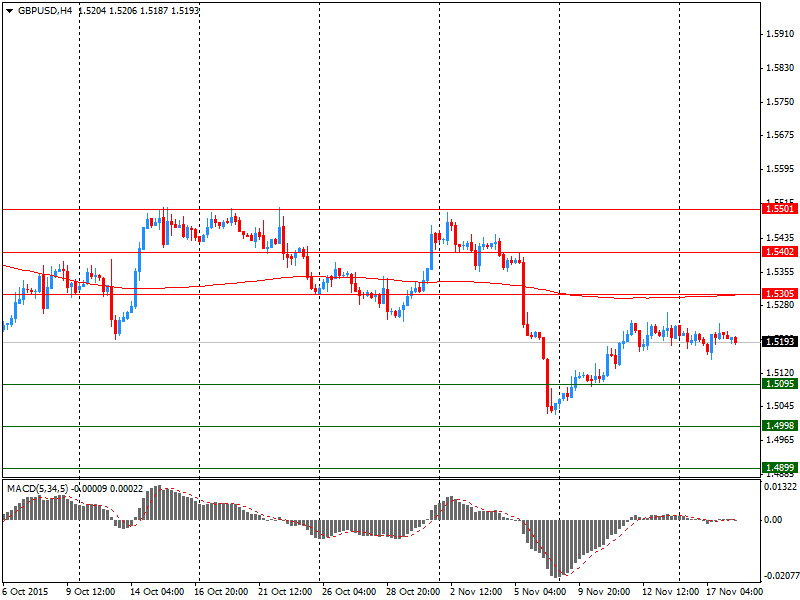Select price scale value 1.5355
Viewport: 800px width, 600px height.
click(x=780, y=271)
